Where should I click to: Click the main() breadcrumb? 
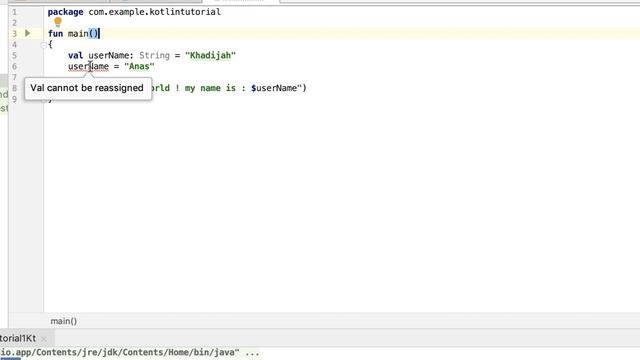click(x=64, y=321)
